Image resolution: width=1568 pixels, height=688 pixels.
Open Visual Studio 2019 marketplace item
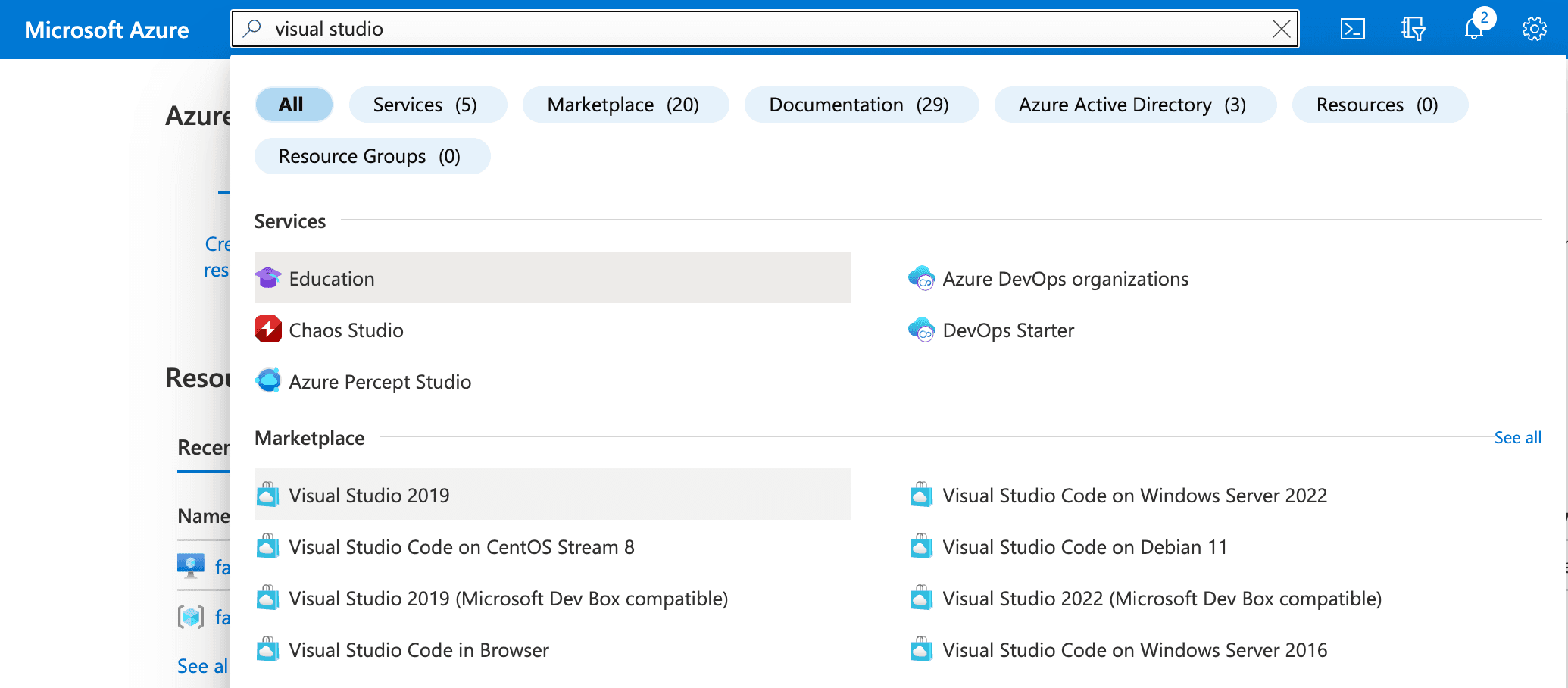[552, 495]
